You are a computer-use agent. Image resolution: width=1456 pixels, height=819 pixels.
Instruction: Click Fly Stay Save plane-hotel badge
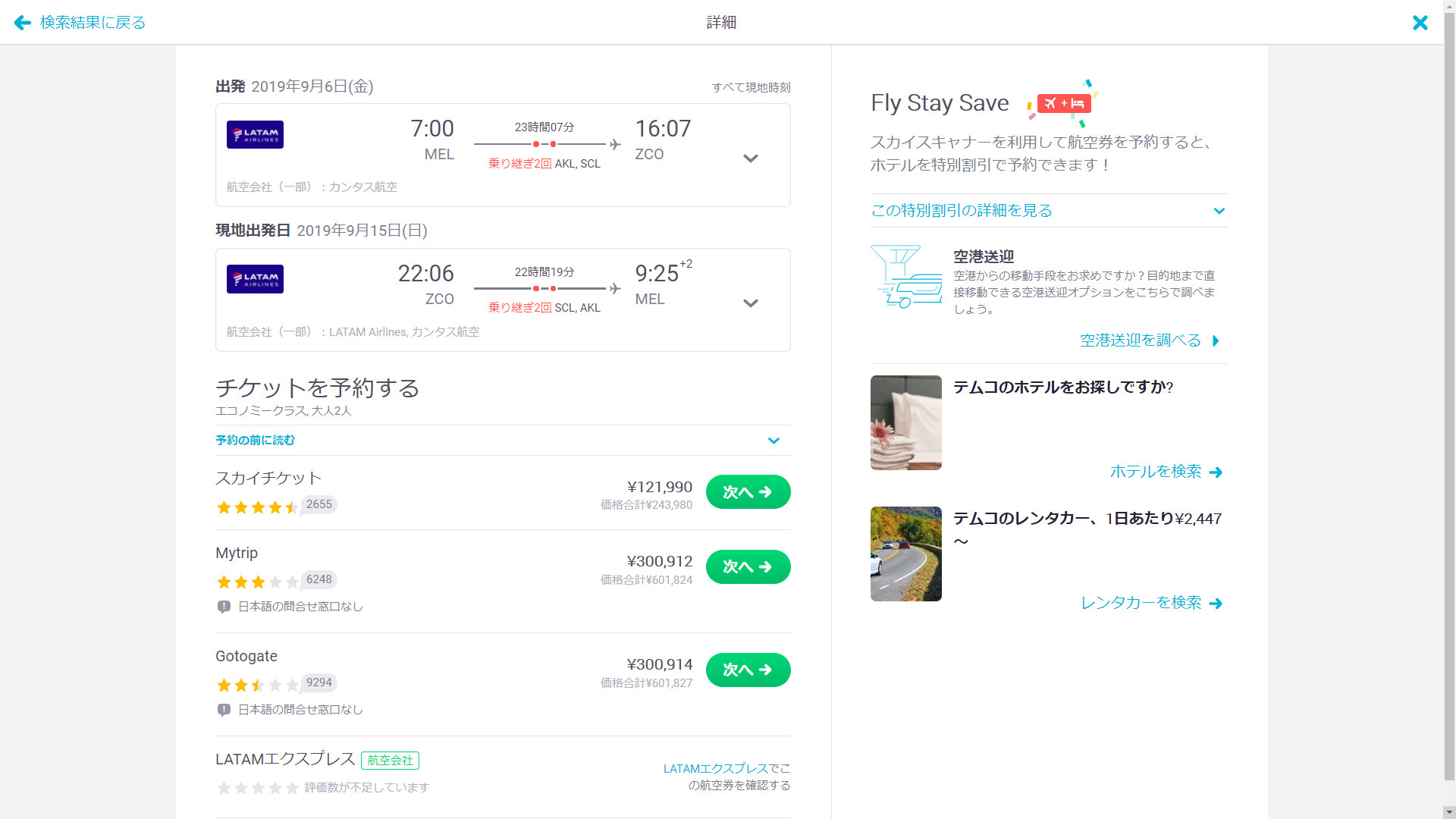1063,103
